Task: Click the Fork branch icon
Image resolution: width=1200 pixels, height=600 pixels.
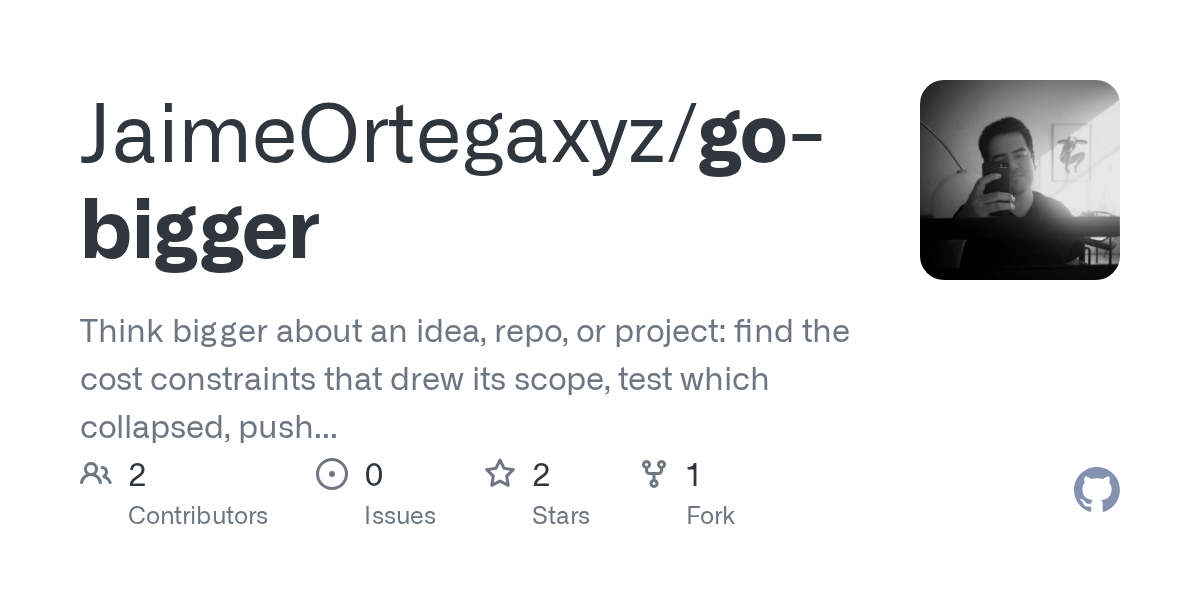Action: tap(654, 474)
